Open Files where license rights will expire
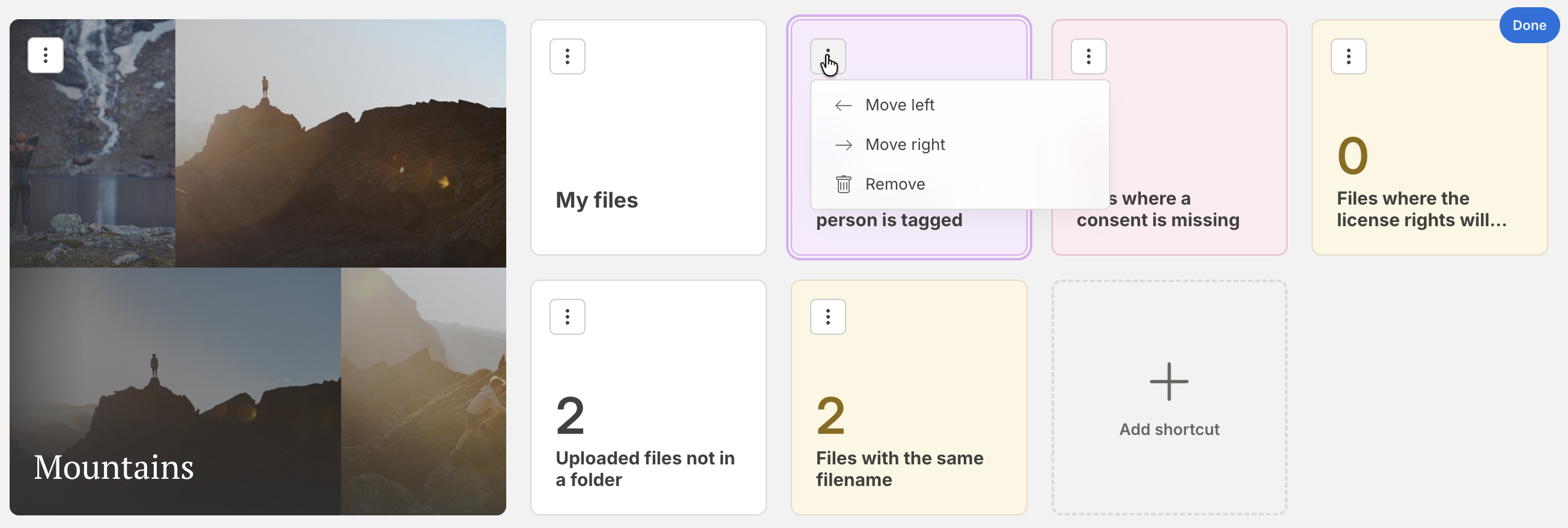 pos(1428,182)
